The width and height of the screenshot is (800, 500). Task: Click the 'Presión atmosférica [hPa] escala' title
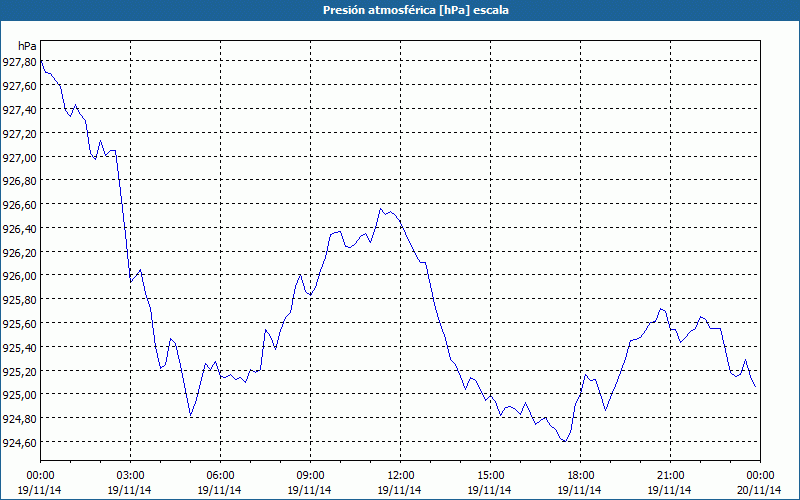[416, 10]
